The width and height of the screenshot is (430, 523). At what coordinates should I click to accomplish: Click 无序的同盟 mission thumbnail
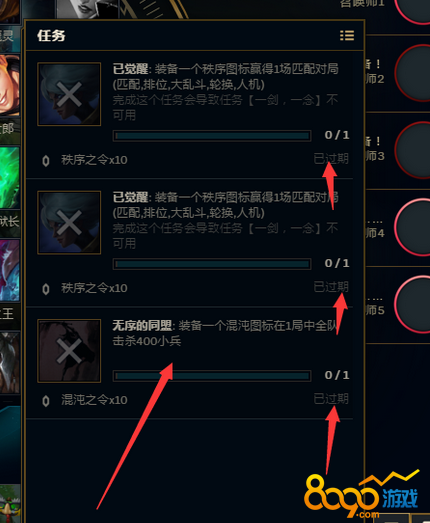click(x=69, y=351)
